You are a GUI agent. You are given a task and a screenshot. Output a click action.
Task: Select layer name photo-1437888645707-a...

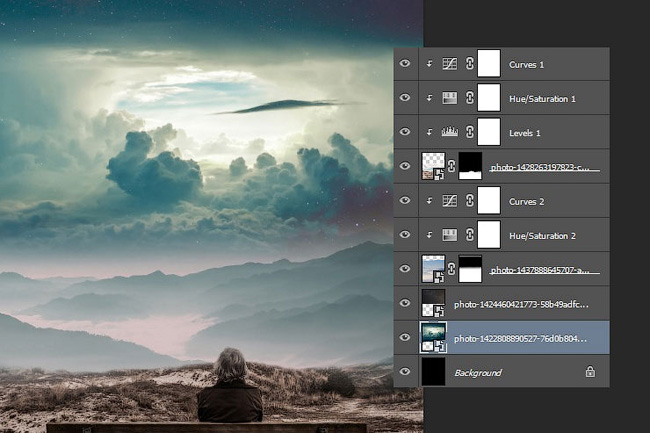[x=540, y=270]
